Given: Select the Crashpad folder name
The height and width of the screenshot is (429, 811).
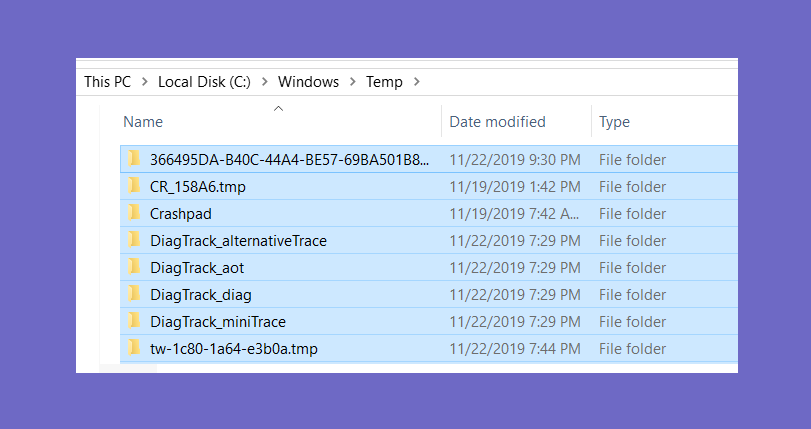Looking at the screenshot, I should click(x=181, y=214).
